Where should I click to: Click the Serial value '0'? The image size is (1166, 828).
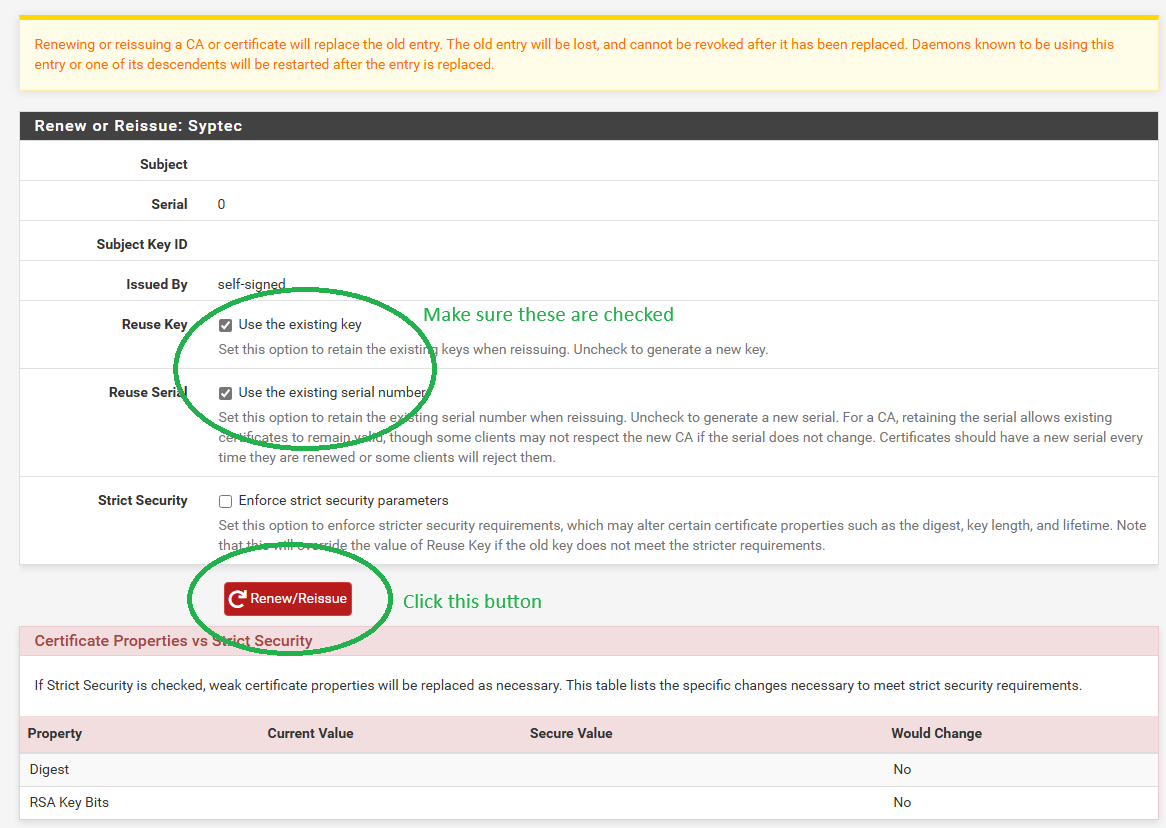[222, 205]
